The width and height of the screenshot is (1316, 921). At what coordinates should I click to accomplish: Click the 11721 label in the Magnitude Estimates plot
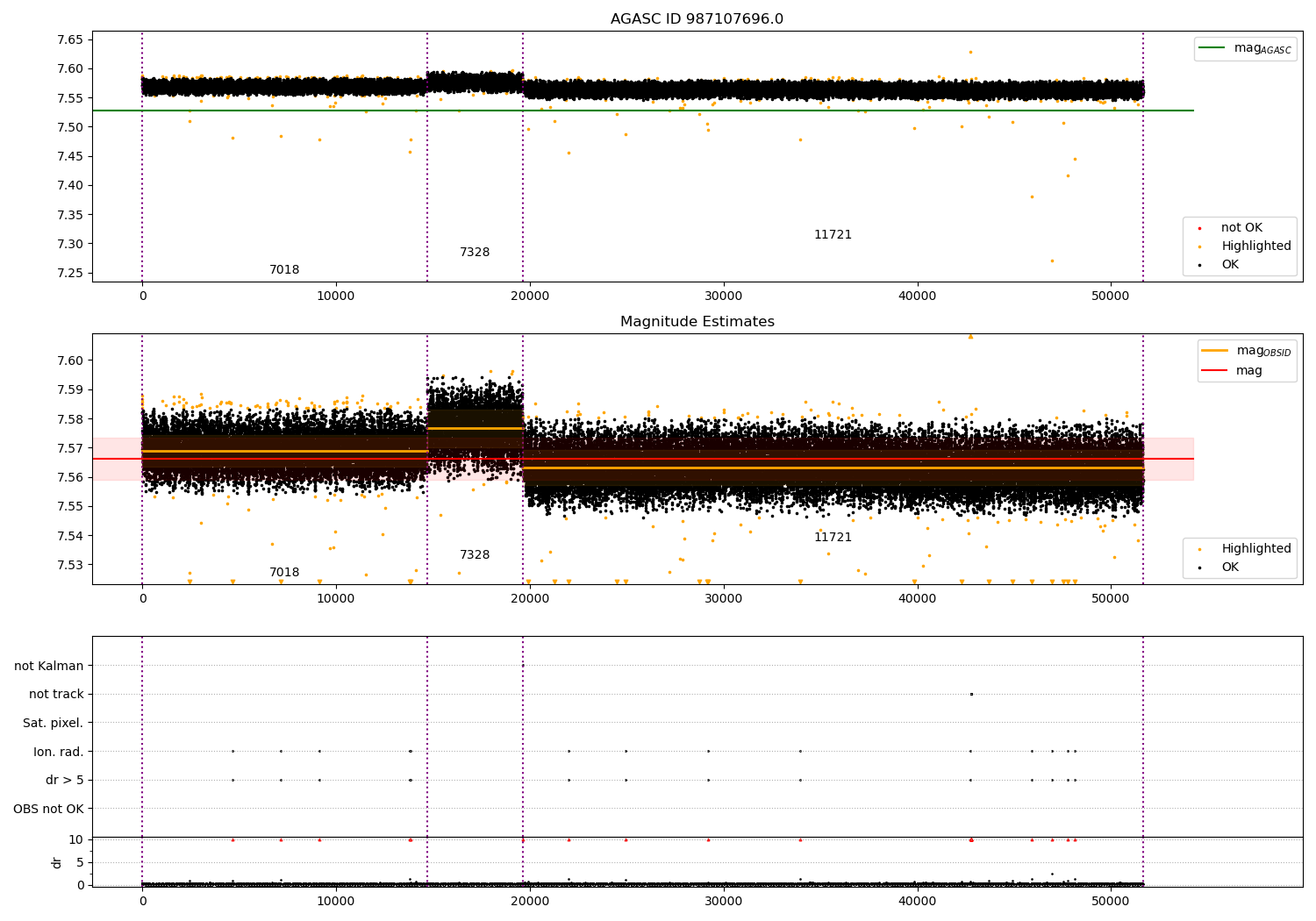[x=833, y=538]
